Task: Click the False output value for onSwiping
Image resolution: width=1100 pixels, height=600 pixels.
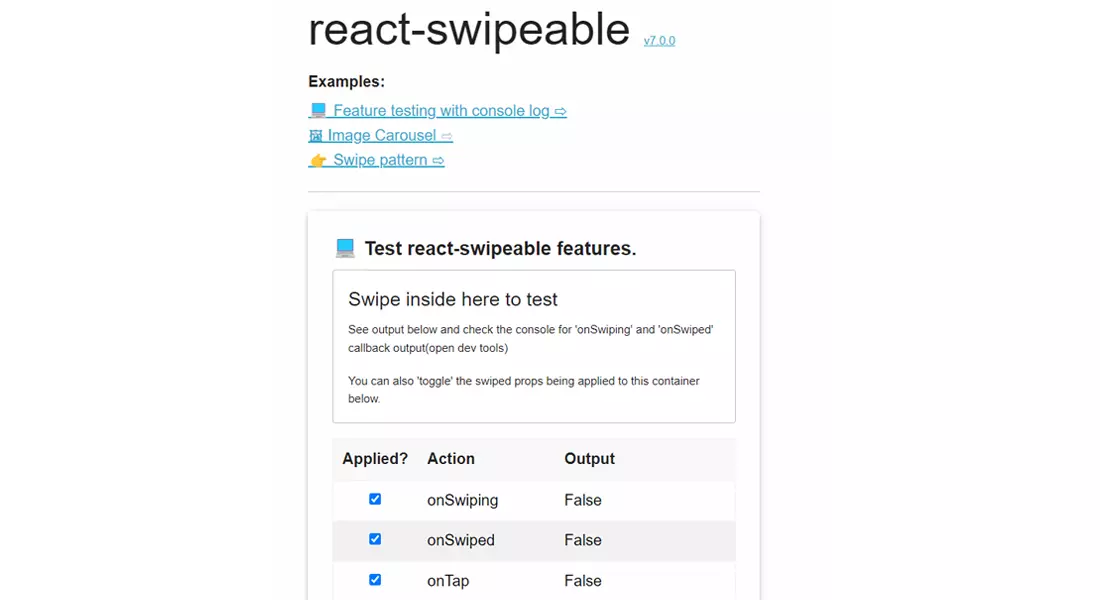Action: tap(583, 500)
